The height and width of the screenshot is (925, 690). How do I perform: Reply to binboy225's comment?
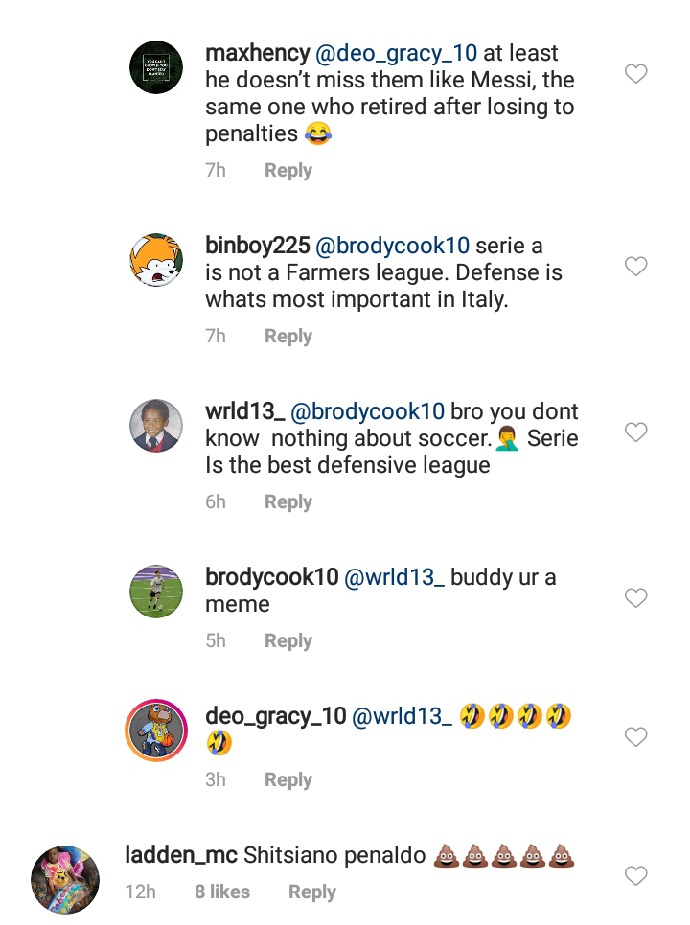click(x=288, y=336)
